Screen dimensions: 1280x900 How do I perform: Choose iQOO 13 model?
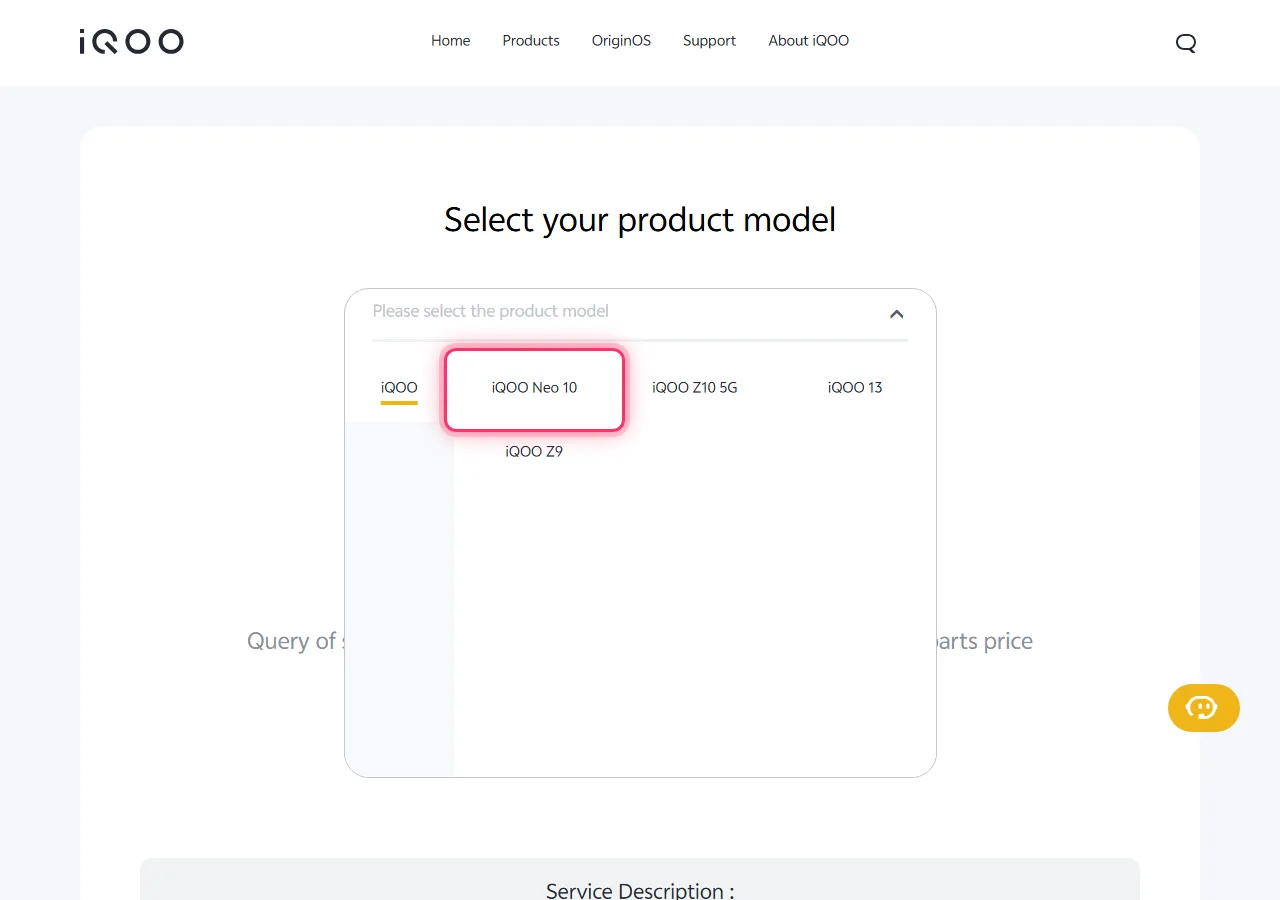[855, 388]
